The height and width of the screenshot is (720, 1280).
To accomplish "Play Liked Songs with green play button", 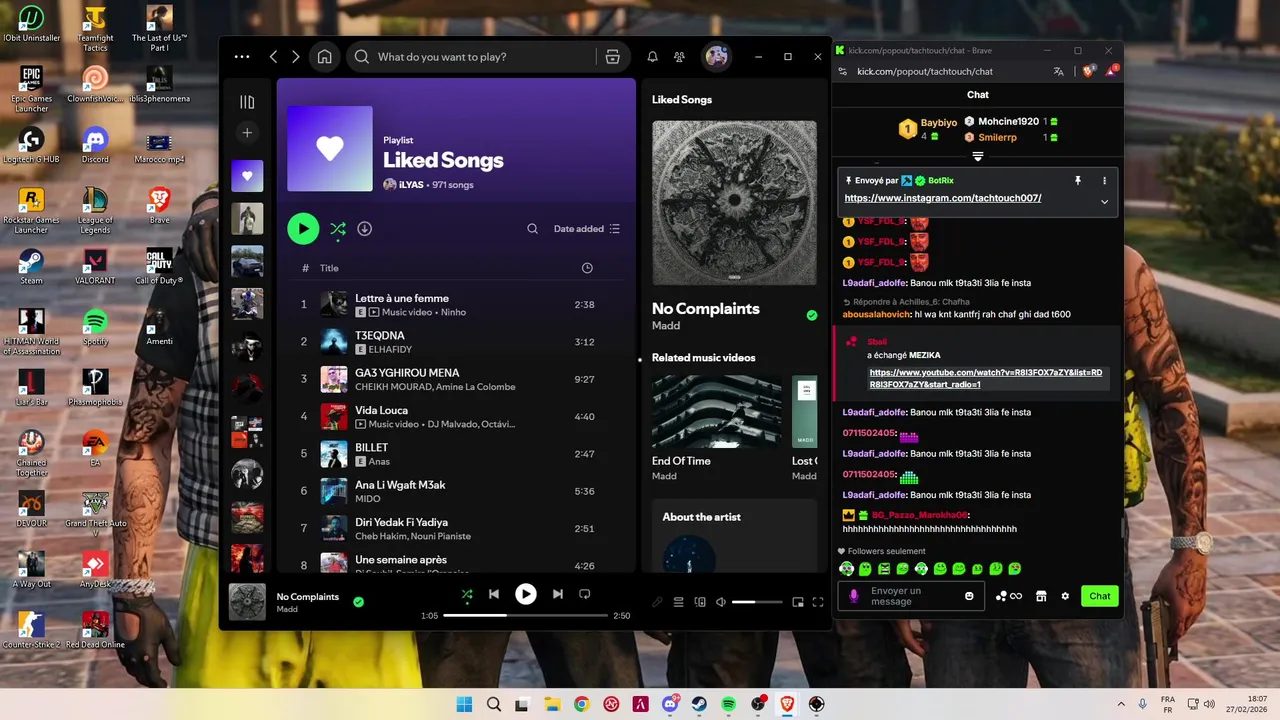I will click(303, 229).
